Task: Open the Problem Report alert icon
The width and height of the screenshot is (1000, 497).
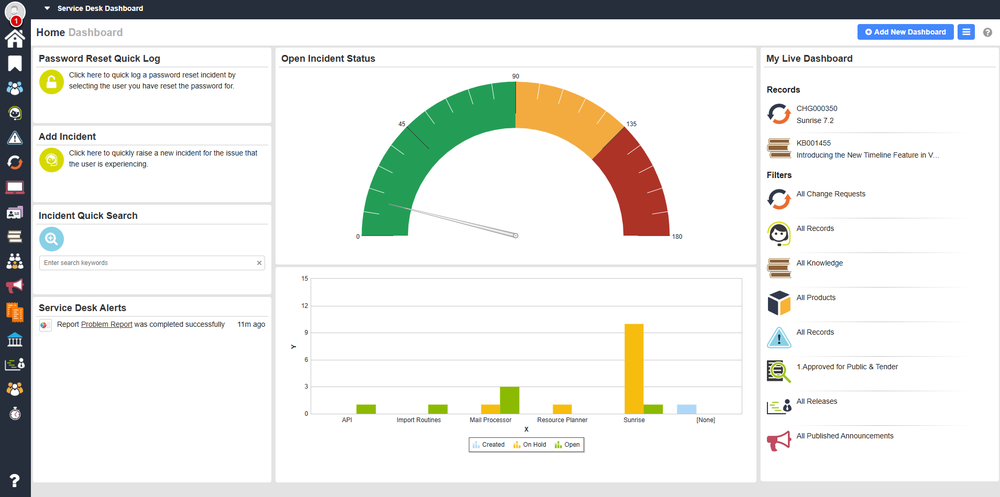Action: pos(45,325)
